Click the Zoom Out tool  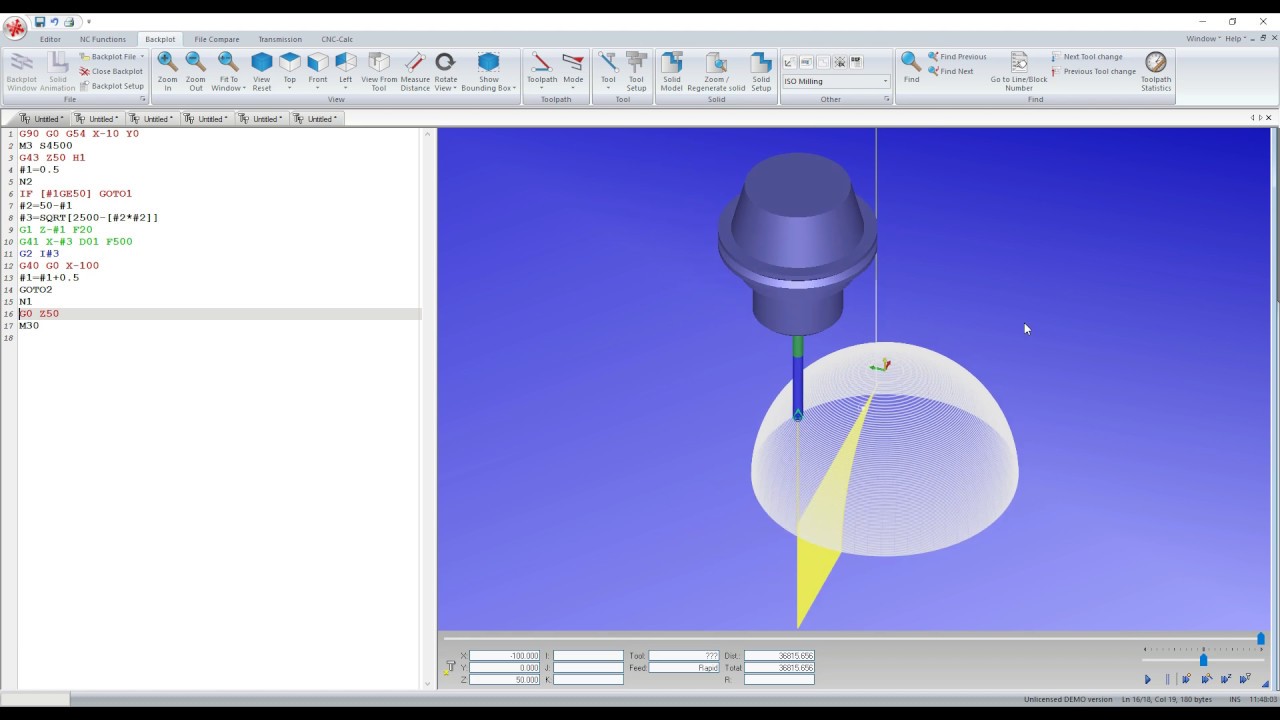point(195,71)
